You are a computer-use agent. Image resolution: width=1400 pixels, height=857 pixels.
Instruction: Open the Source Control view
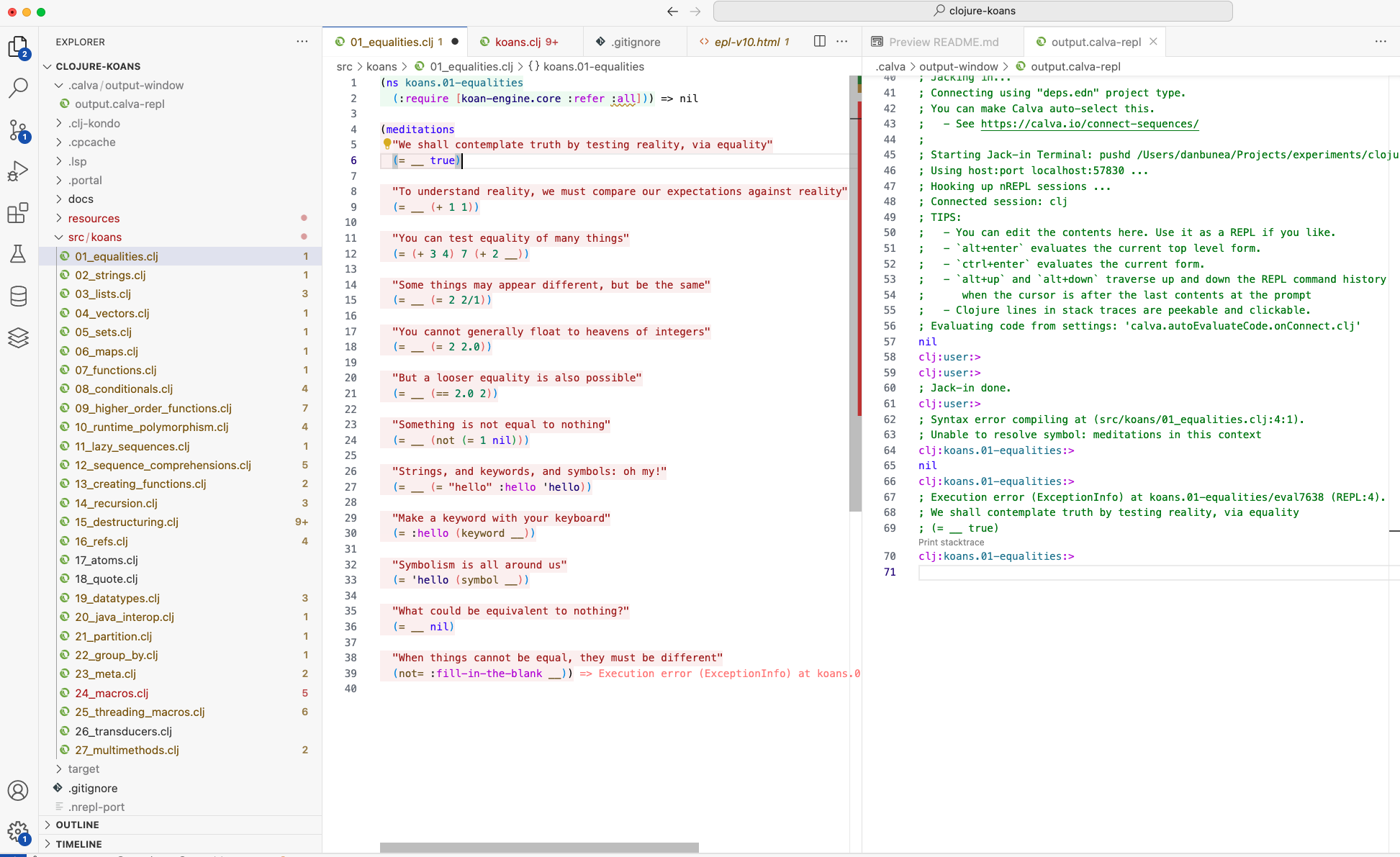tap(18, 130)
